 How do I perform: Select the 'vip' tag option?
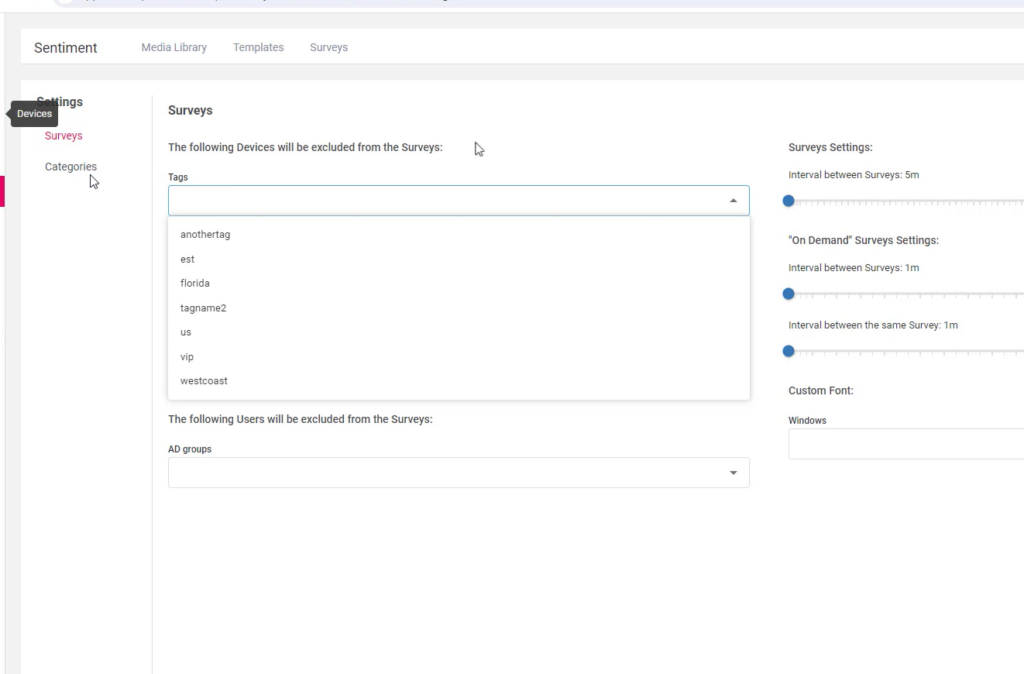click(187, 357)
